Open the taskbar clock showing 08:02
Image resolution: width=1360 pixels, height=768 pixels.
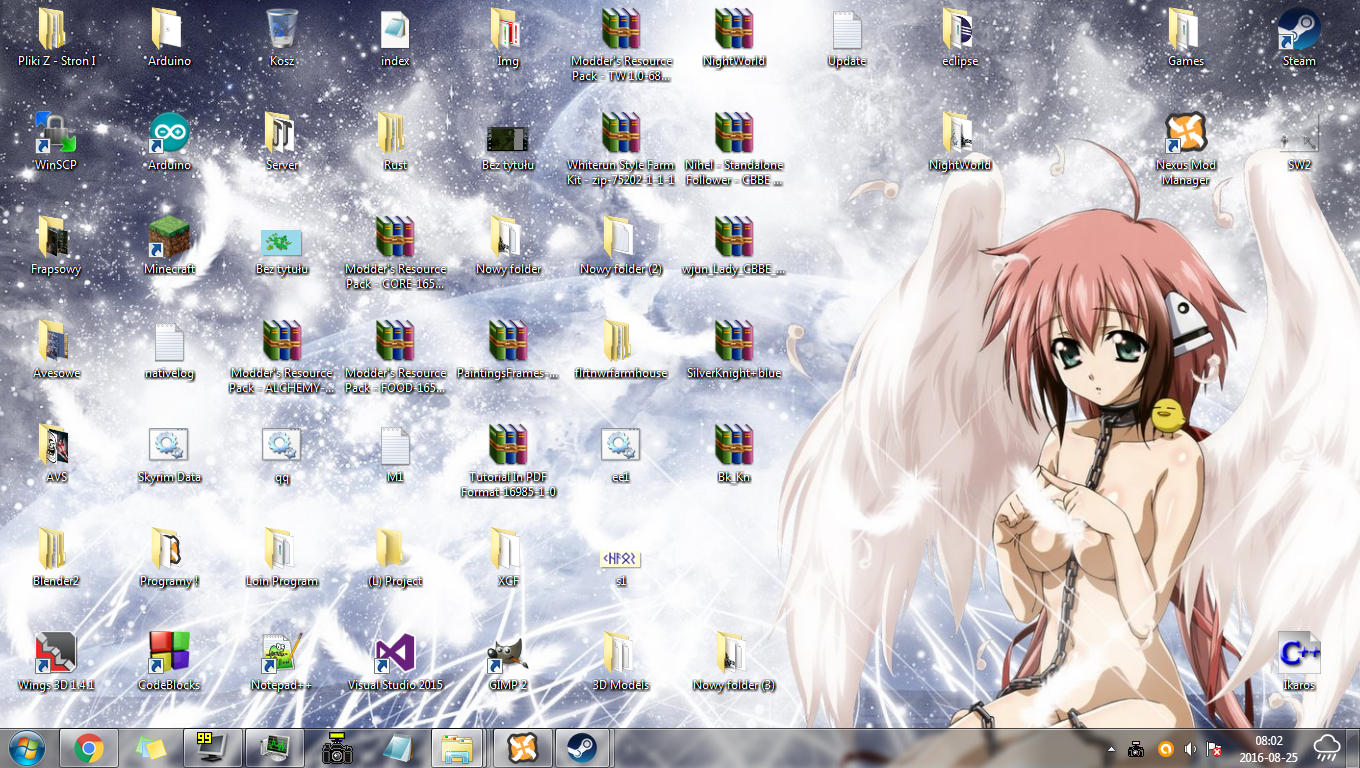1268,748
